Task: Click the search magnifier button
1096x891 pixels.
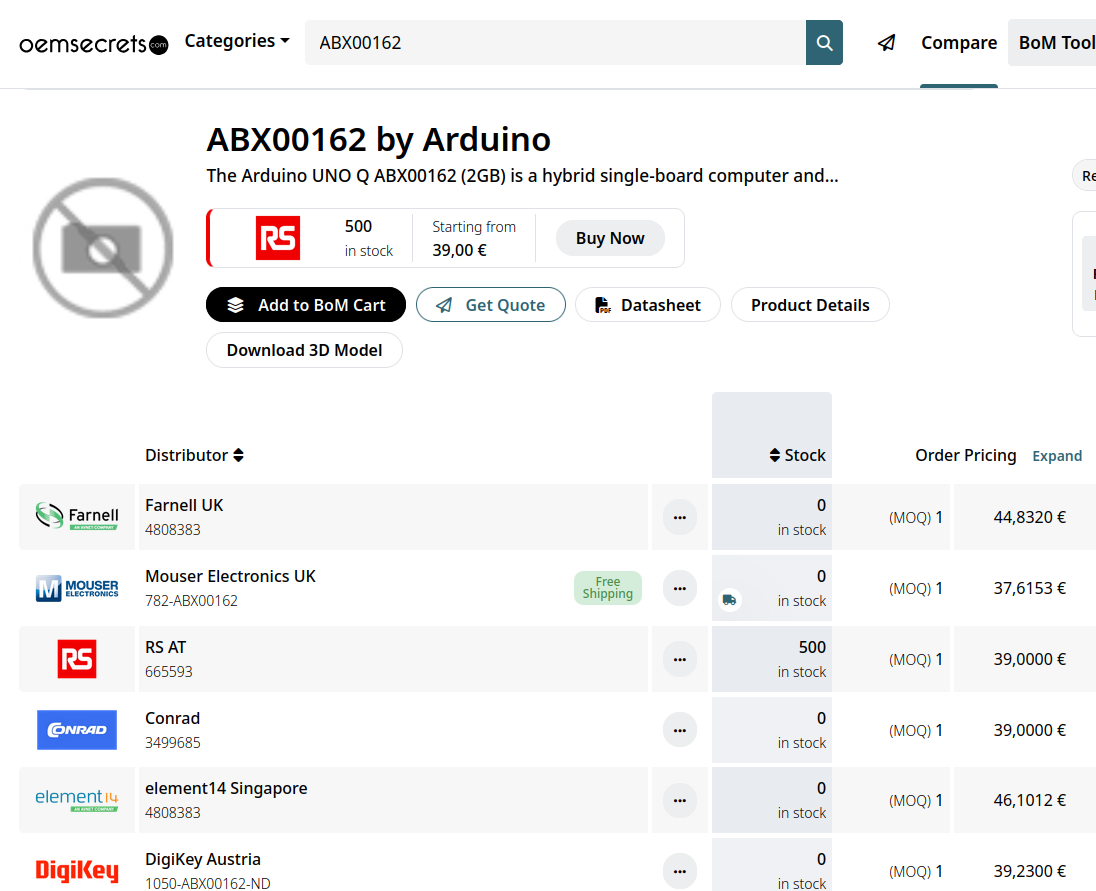Action: click(x=824, y=43)
